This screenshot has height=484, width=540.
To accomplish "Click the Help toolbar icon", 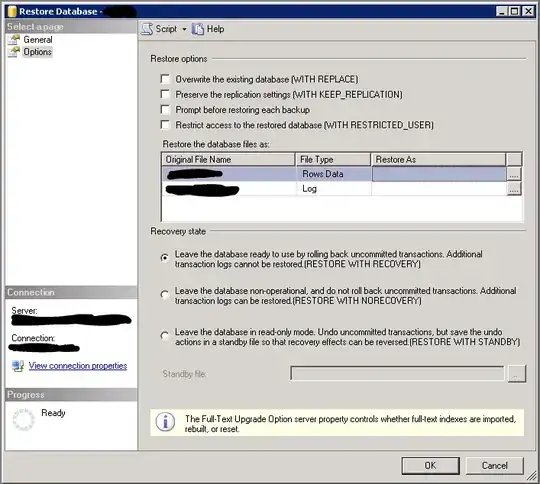I will (x=198, y=29).
